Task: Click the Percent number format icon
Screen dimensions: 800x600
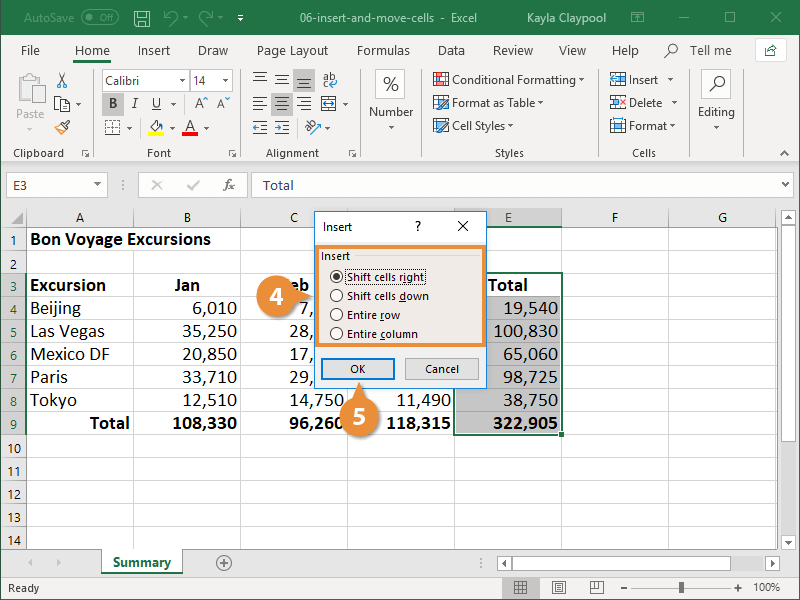Action: [x=390, y=85]
